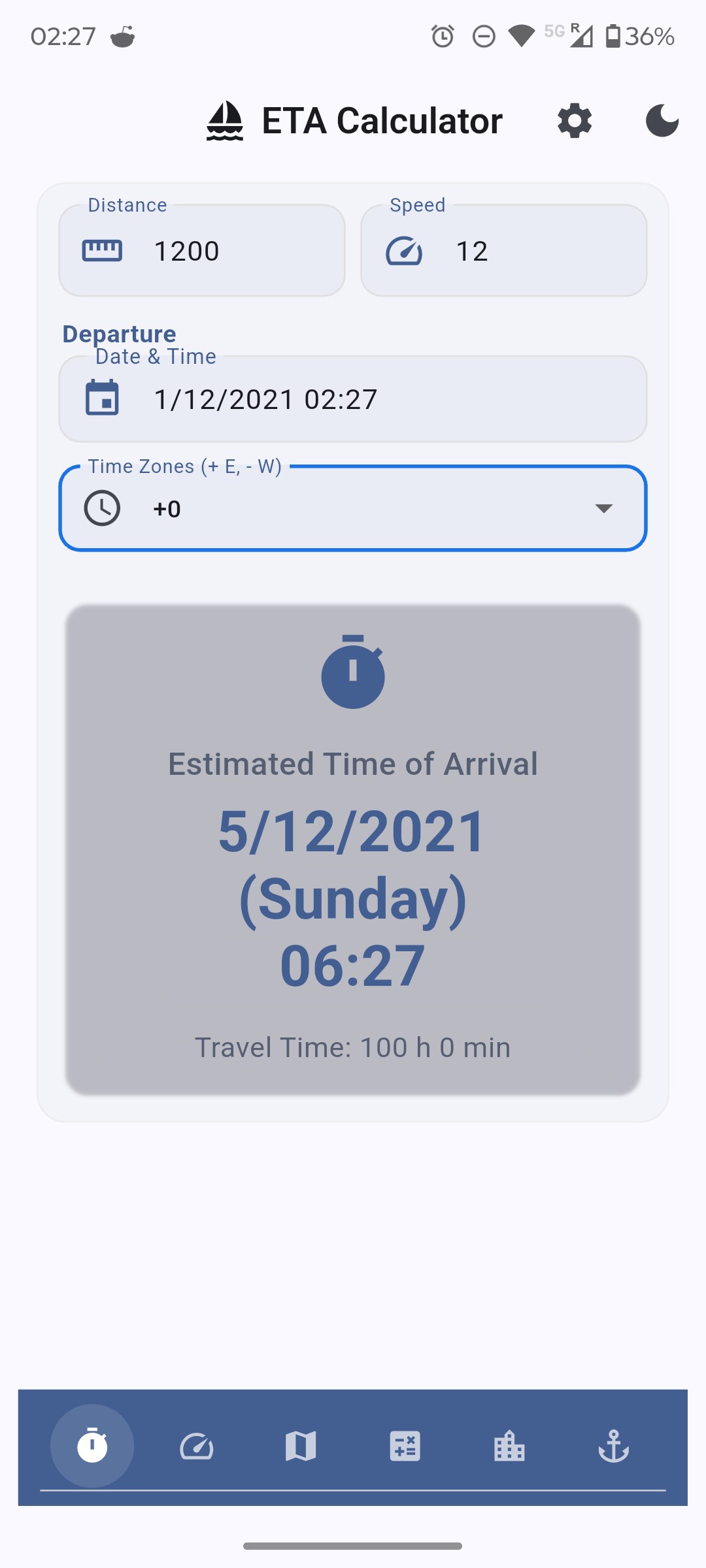
Task: Open the +0 time zone selector
Action: [353, 508]
